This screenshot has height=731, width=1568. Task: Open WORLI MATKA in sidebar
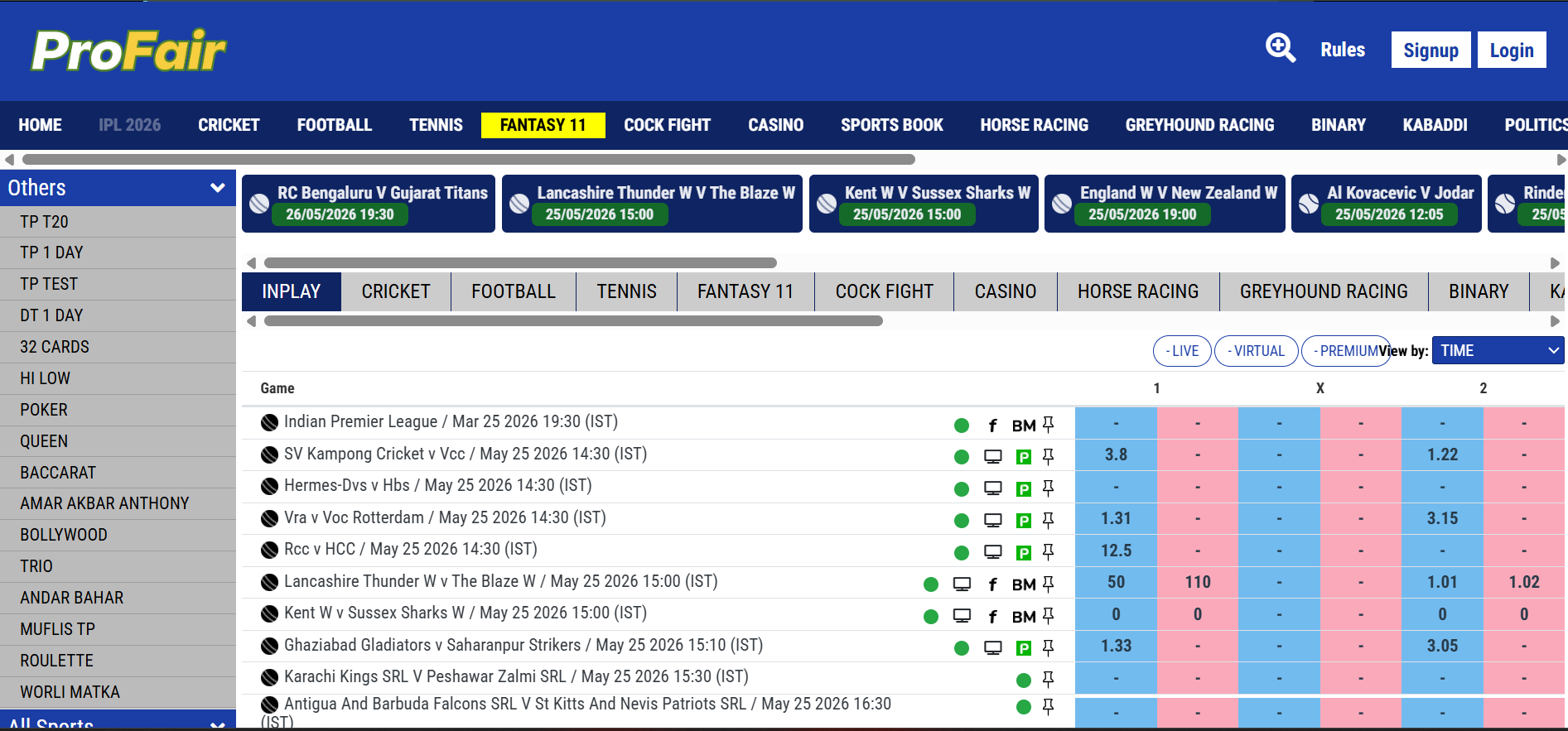(x=118, y=692)
